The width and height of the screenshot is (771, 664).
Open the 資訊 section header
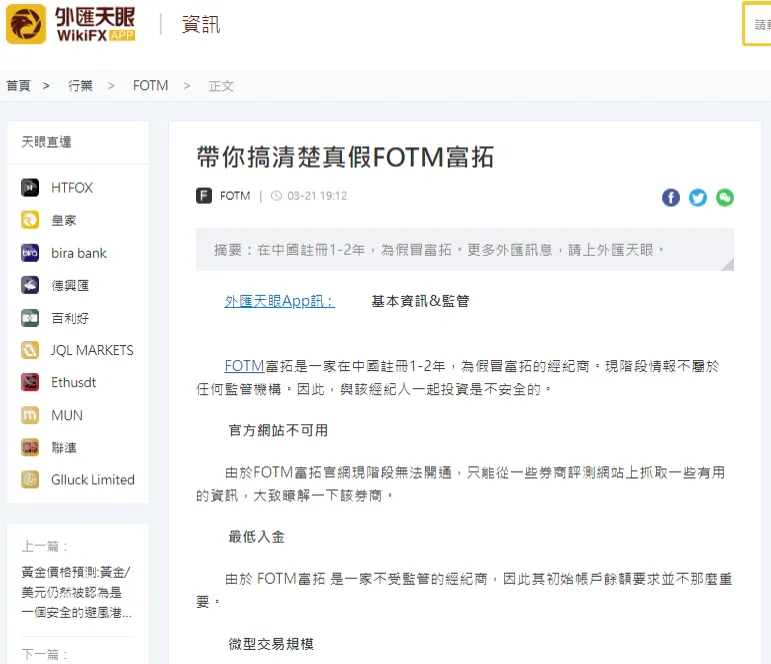point(201,24)
